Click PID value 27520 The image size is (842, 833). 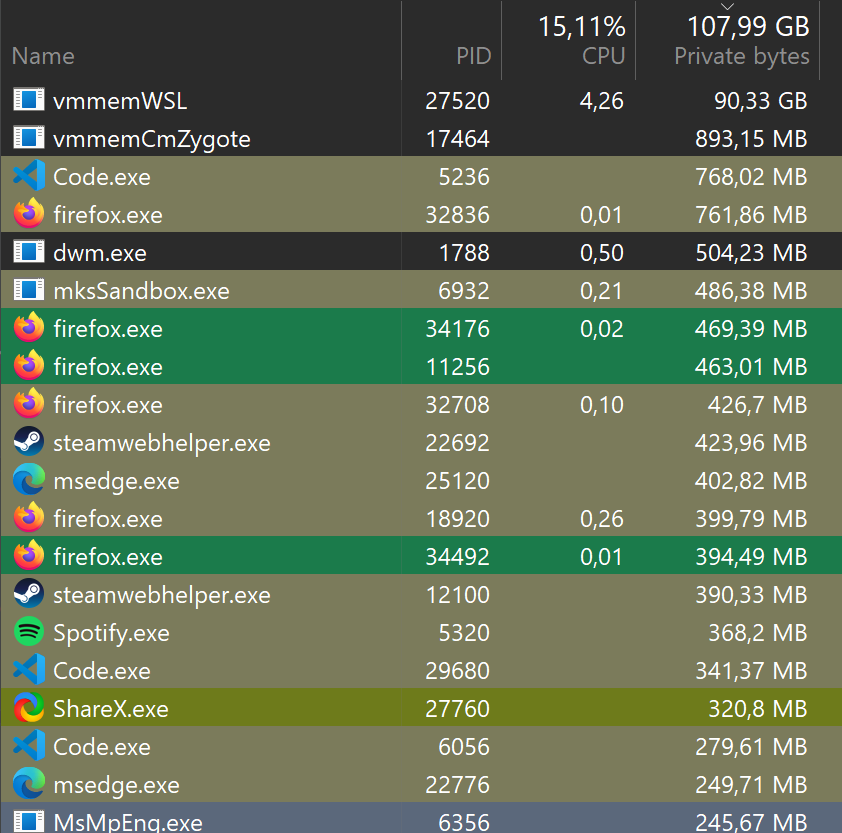pyautogui.click(x=458, y=101)
